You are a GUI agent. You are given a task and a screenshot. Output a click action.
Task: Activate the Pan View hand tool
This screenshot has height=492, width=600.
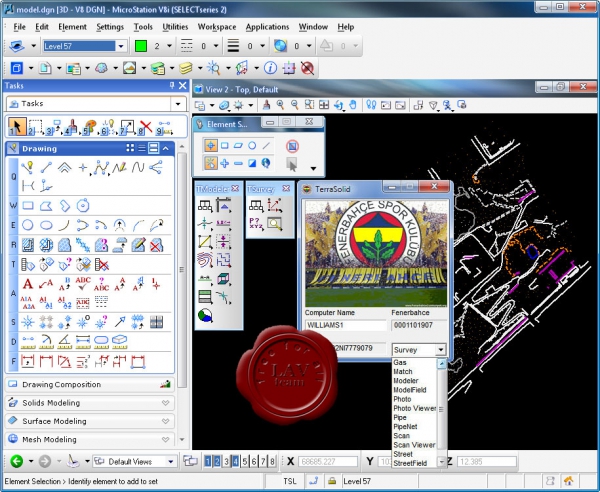coord(353,104)
